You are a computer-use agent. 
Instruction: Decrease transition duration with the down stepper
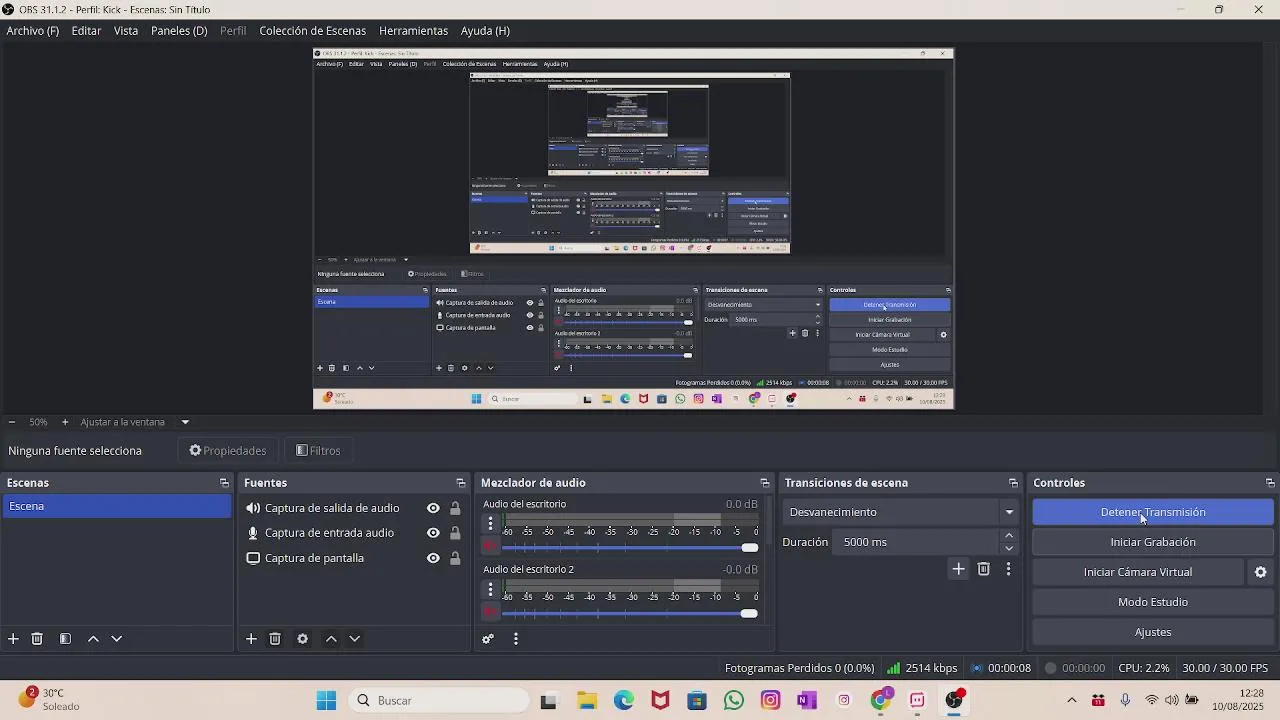1009,548
